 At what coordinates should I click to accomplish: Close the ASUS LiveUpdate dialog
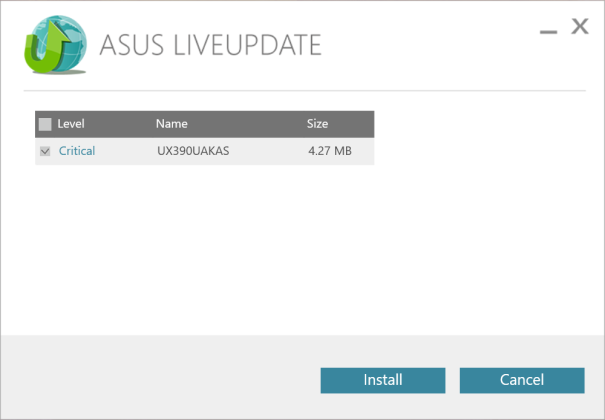580,26
